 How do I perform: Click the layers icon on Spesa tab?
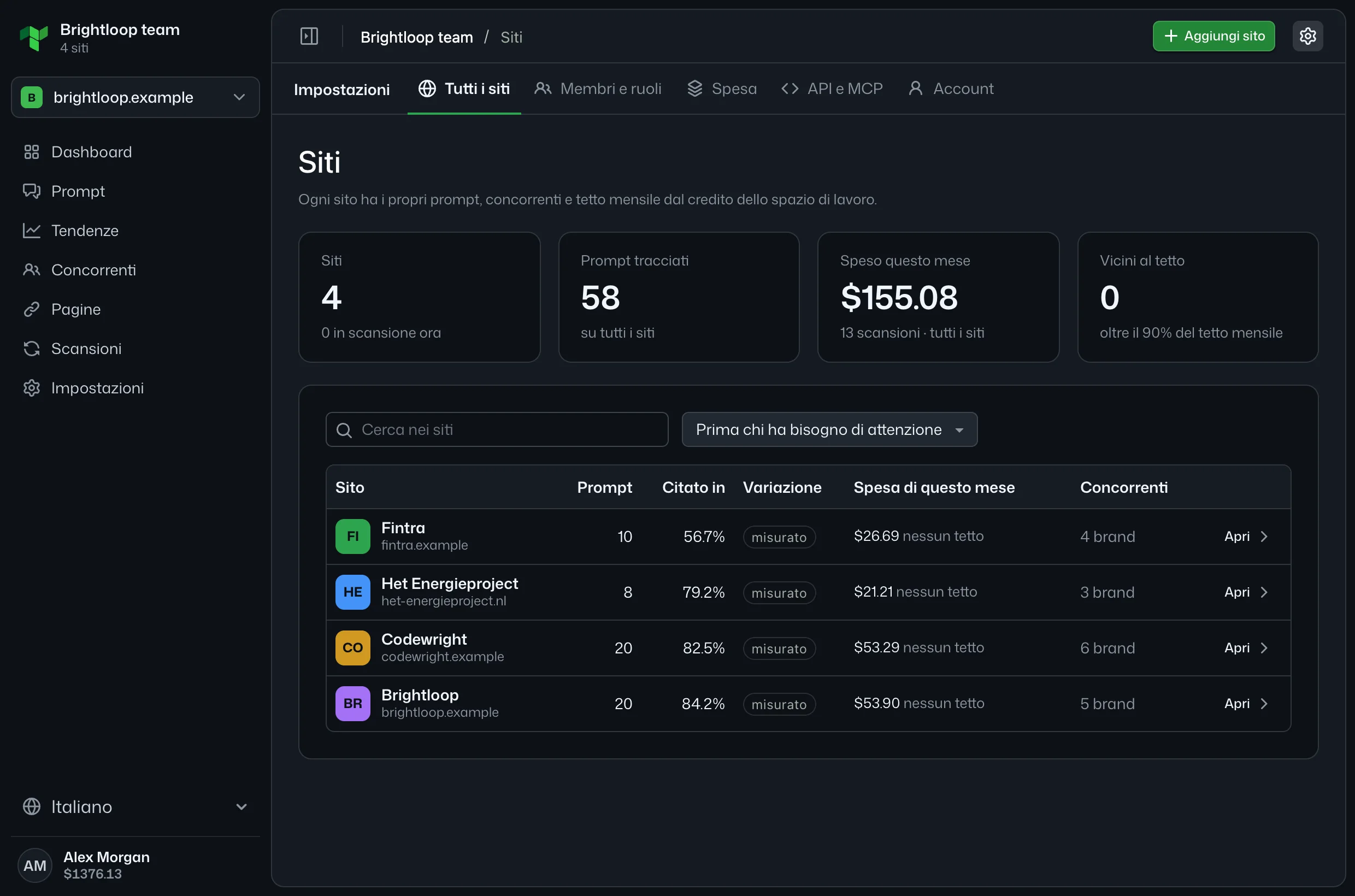pos(695,89)
